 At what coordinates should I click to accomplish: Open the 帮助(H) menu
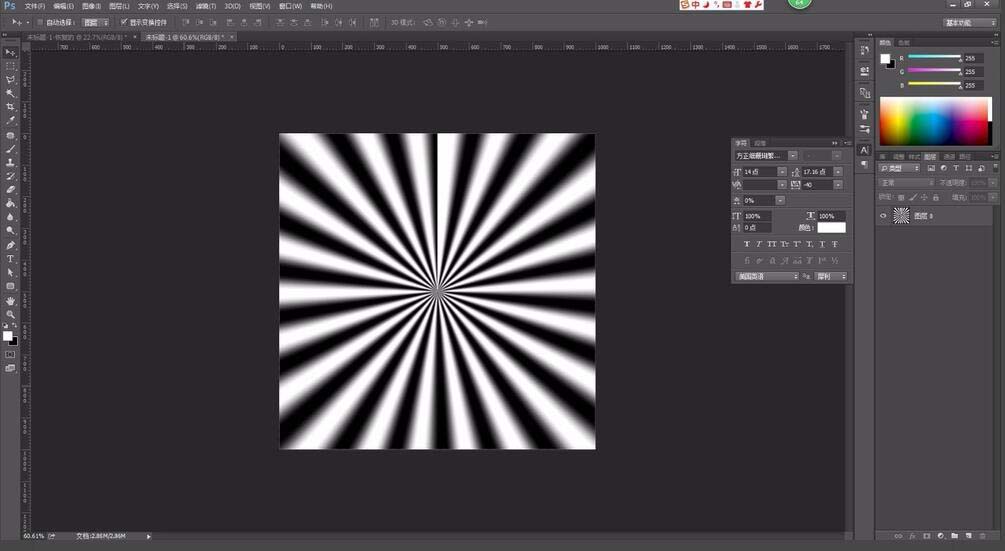[x=321, y=6]
